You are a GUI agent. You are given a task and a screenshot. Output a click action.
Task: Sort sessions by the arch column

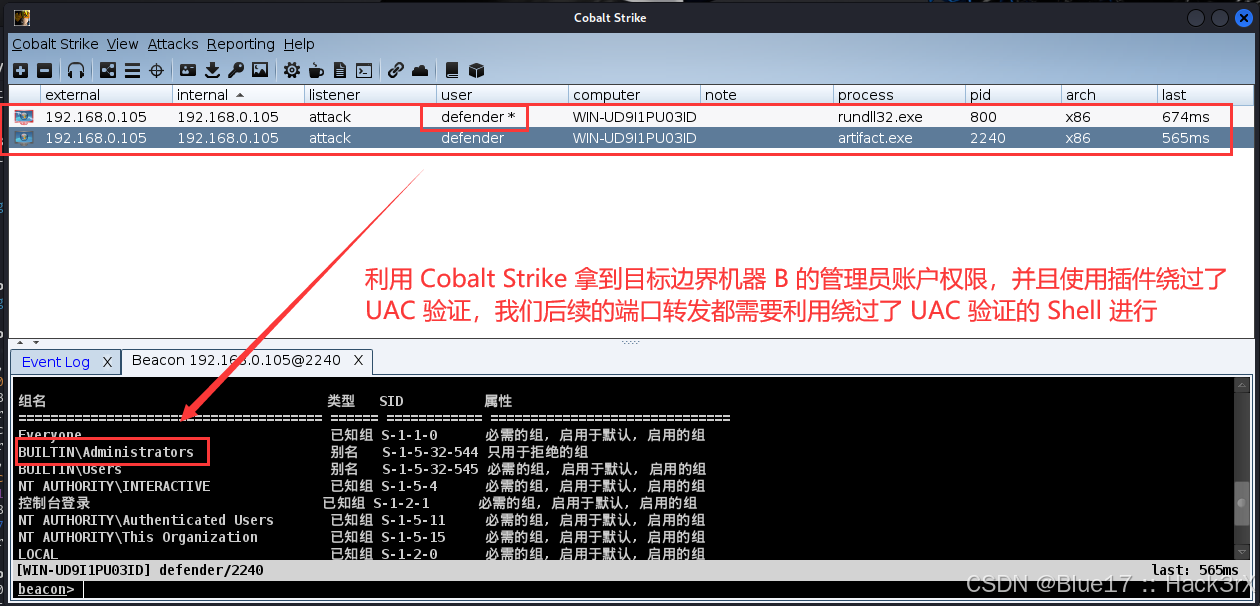[1109, 95]
